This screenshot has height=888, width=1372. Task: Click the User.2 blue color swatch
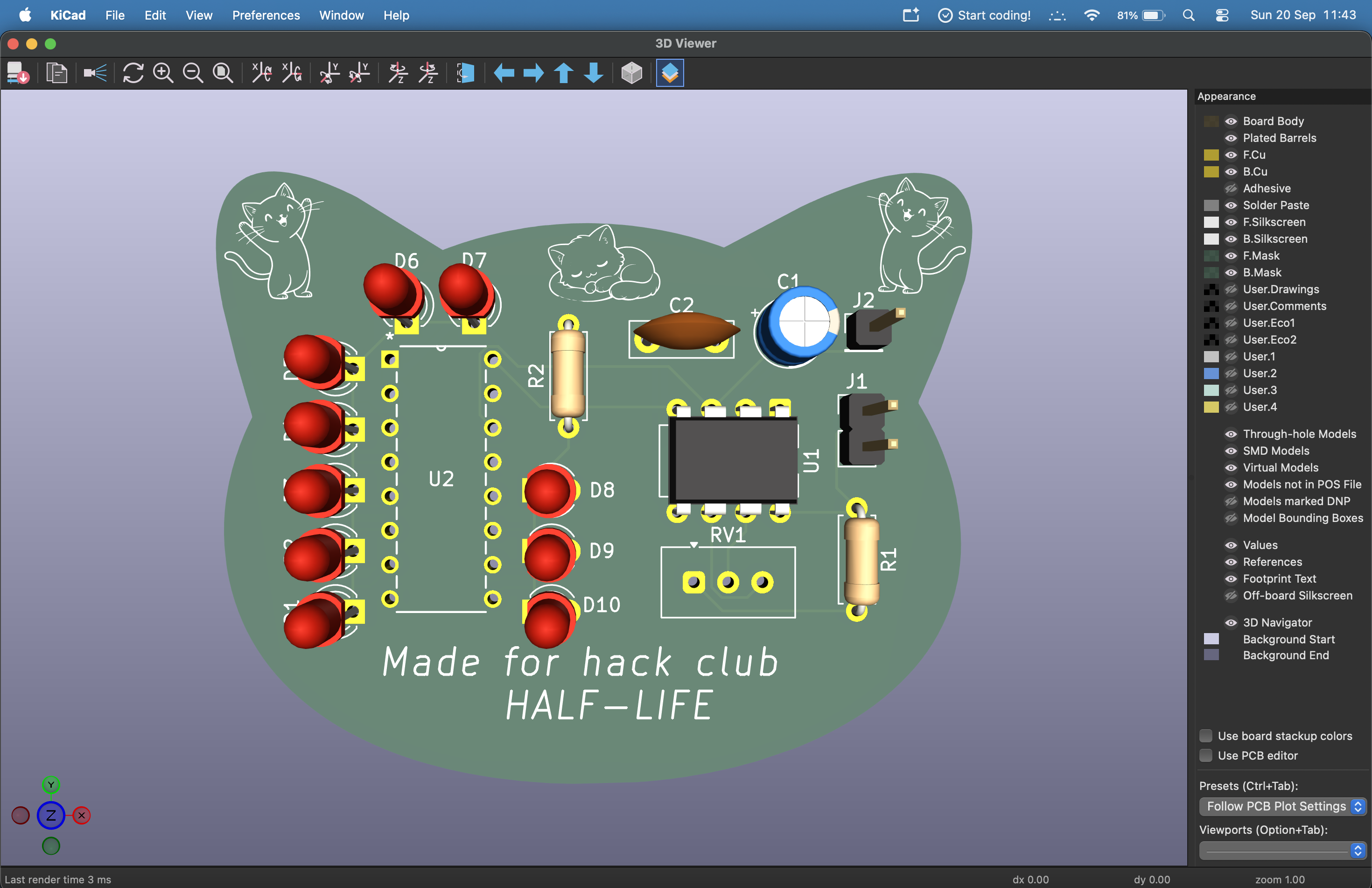(1211, 373)
